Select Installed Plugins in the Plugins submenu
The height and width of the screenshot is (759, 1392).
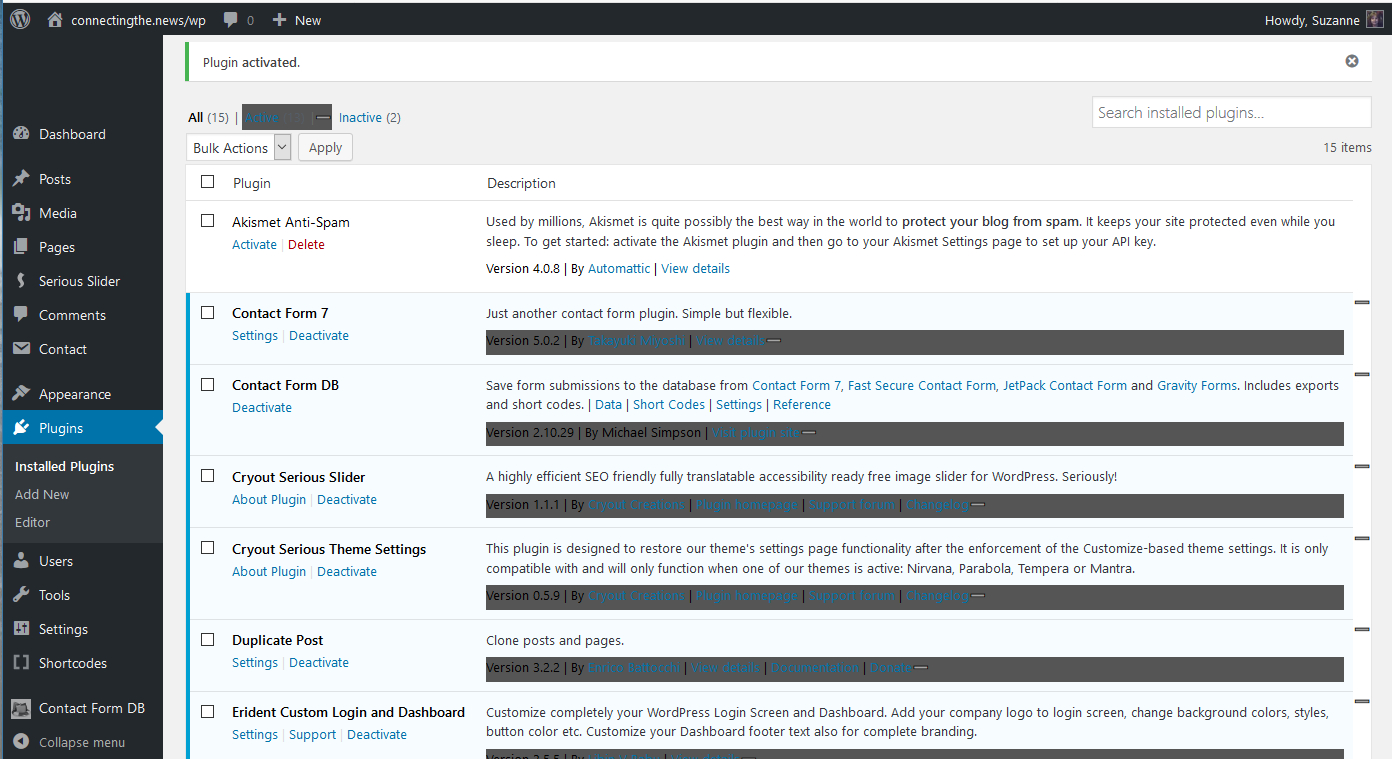tap(65, 466)
